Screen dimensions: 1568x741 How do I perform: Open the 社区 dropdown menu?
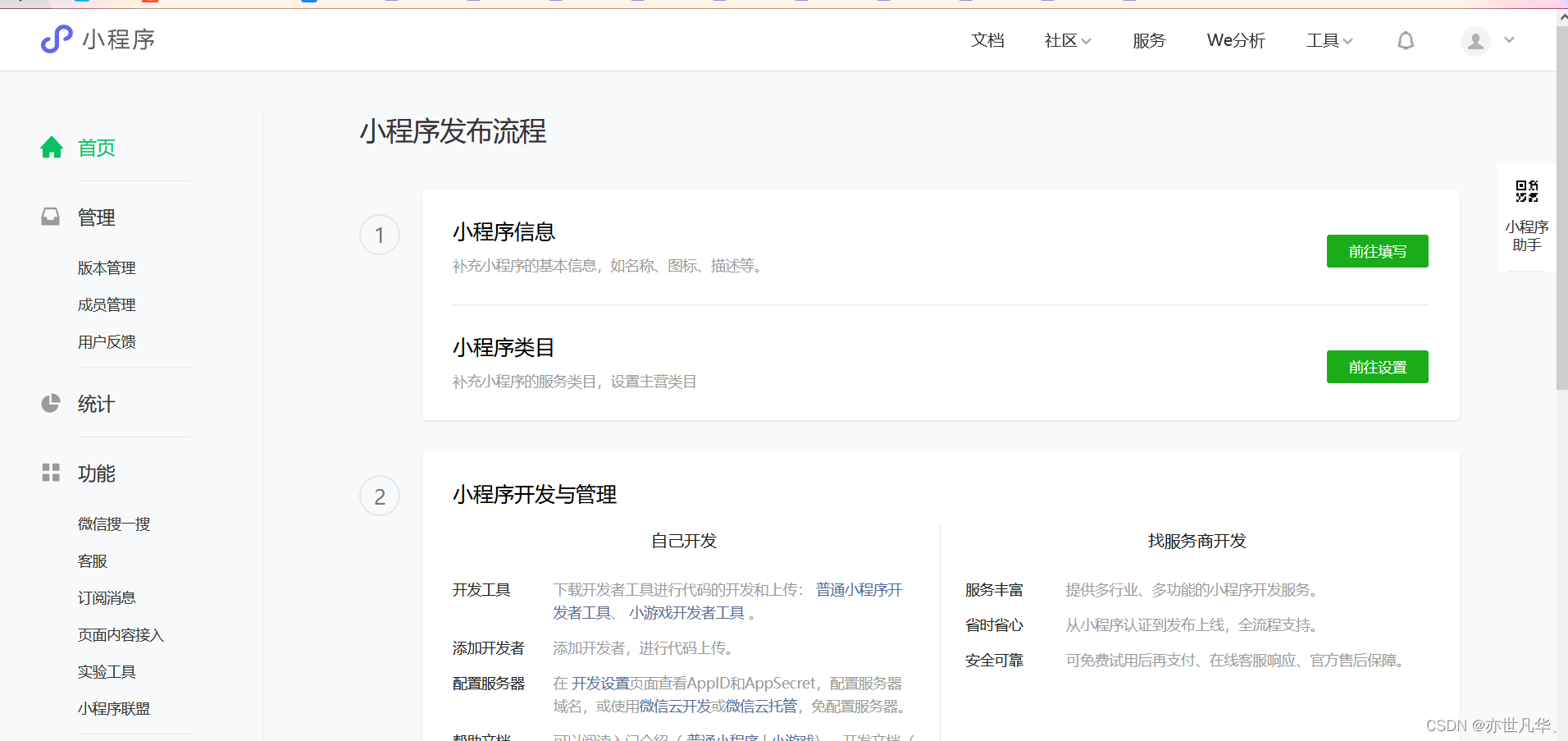[x=1067, y=40]
